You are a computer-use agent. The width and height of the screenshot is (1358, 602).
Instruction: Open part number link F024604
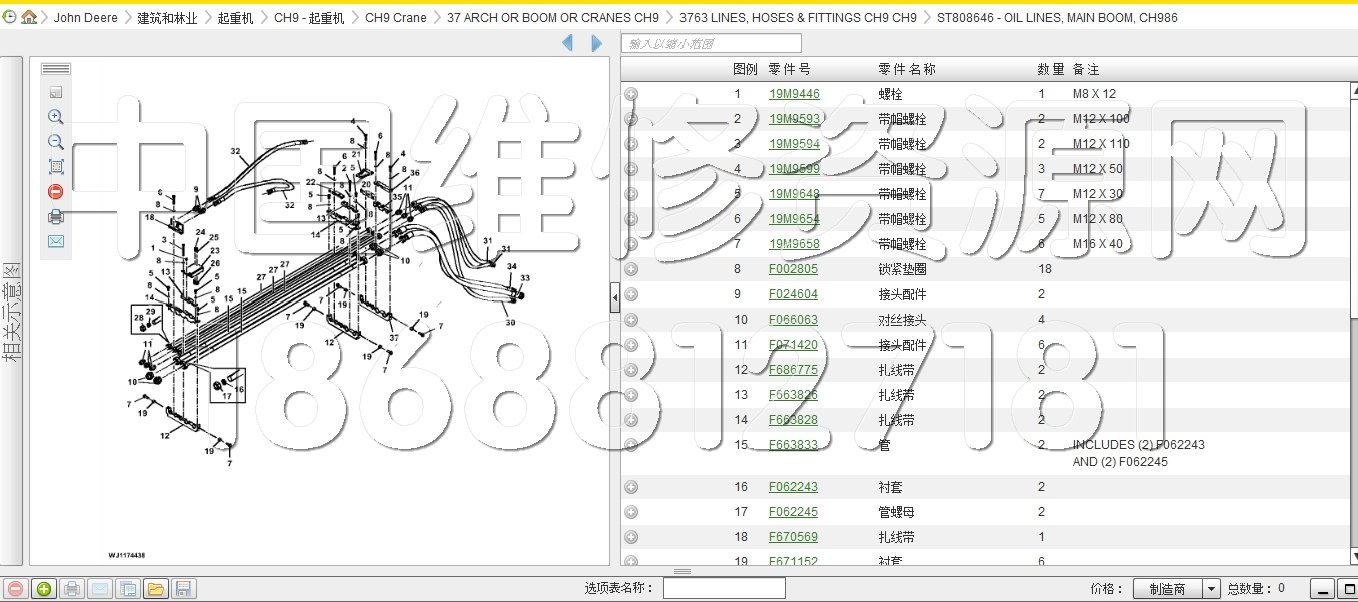point(793,294)
